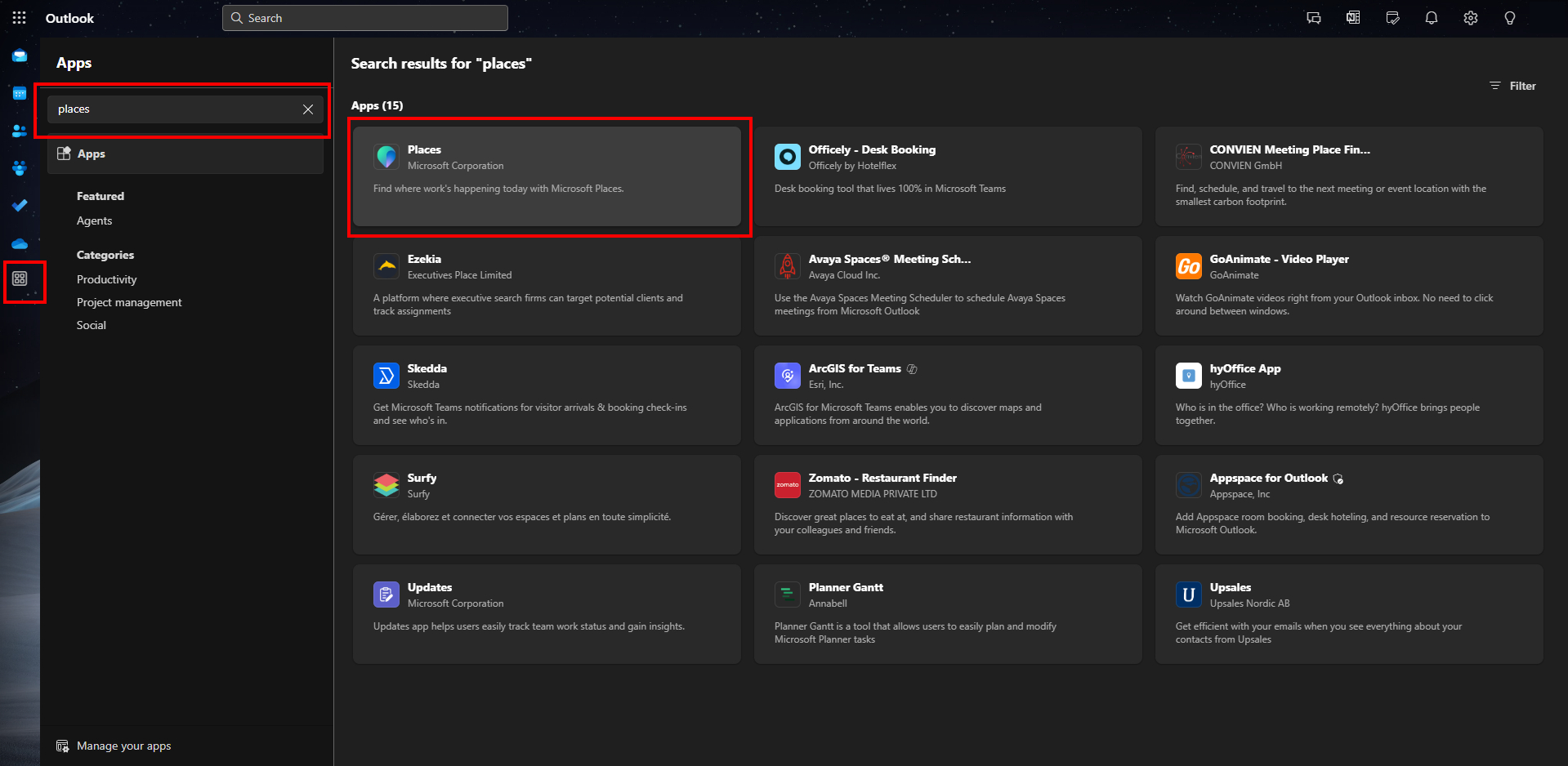Open Mail from the left rail
This screenshot has height=766, width=1568.
click(20, 56)
